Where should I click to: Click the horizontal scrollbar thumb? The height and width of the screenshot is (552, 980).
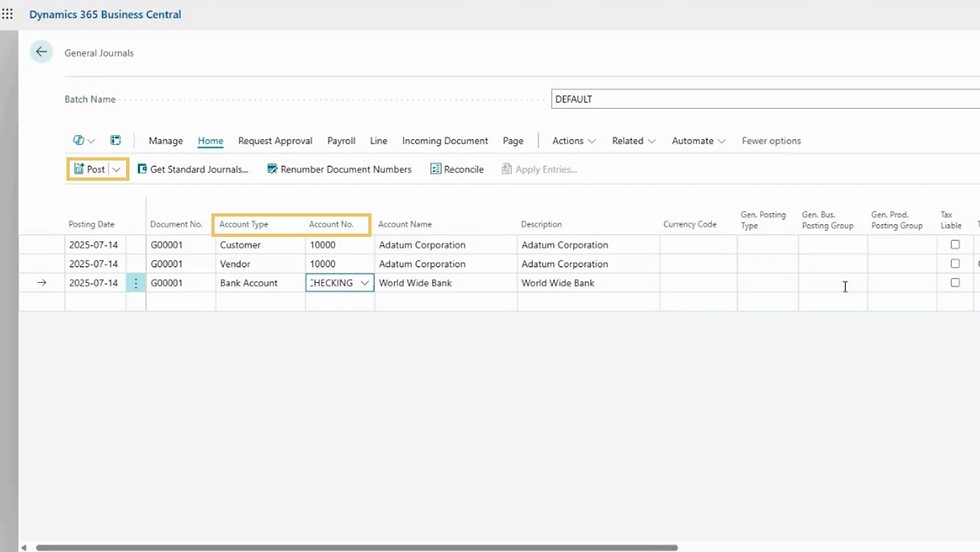pyautogui.click(x=357, y=548)
